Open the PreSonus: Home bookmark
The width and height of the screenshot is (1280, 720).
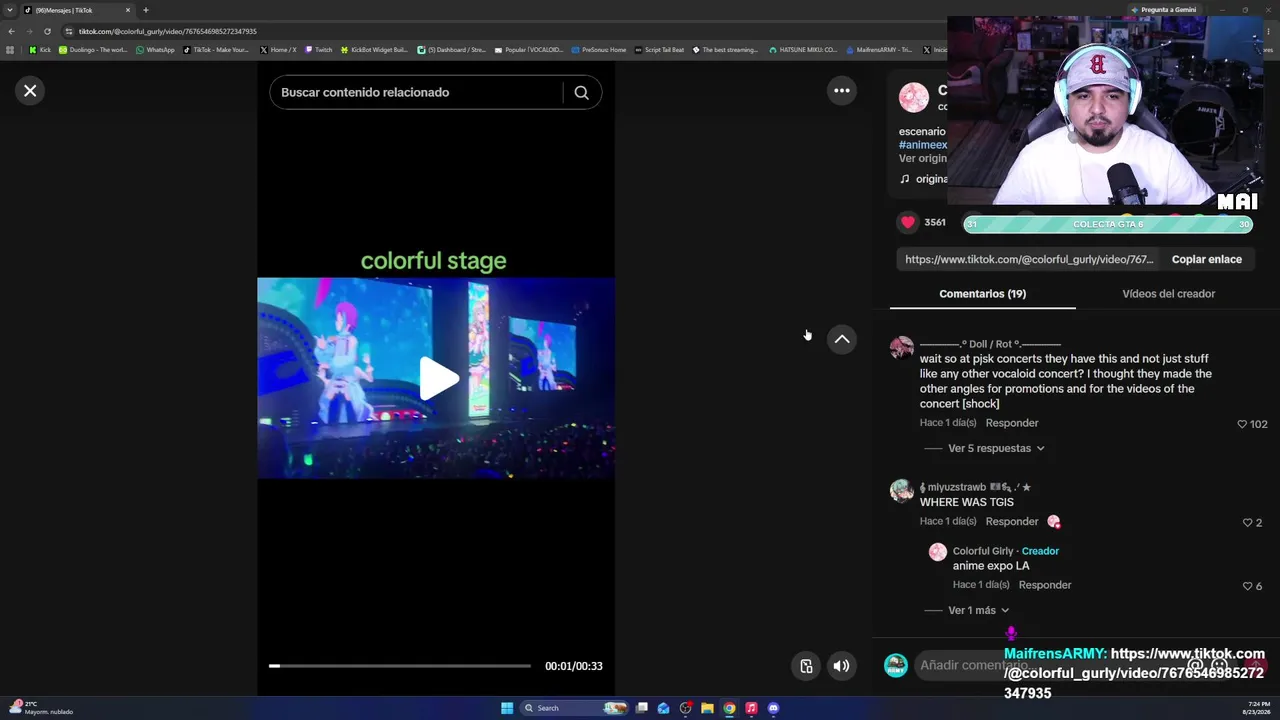599,50
